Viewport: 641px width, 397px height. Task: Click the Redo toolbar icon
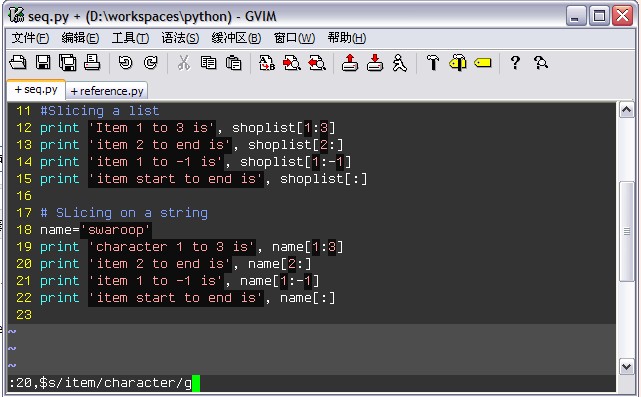[150, 63]
